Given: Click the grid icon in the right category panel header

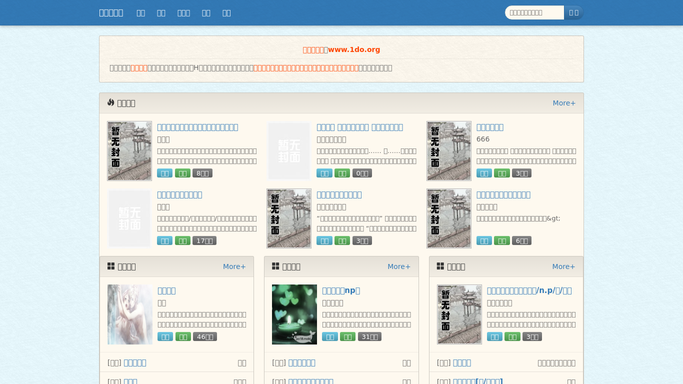Looking at the screenshot, I should point(440,266).
